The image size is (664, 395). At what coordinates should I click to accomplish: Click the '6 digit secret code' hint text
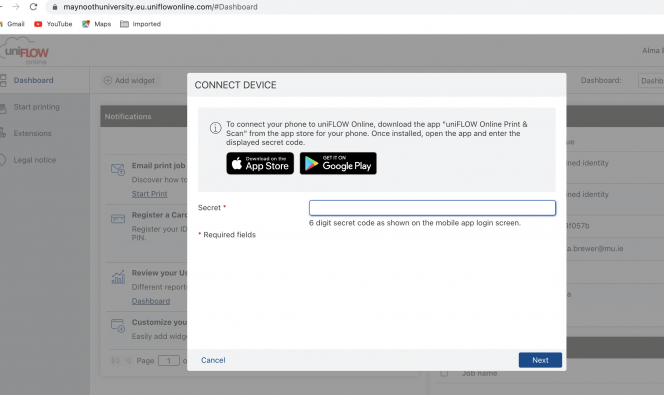point(415,223)
